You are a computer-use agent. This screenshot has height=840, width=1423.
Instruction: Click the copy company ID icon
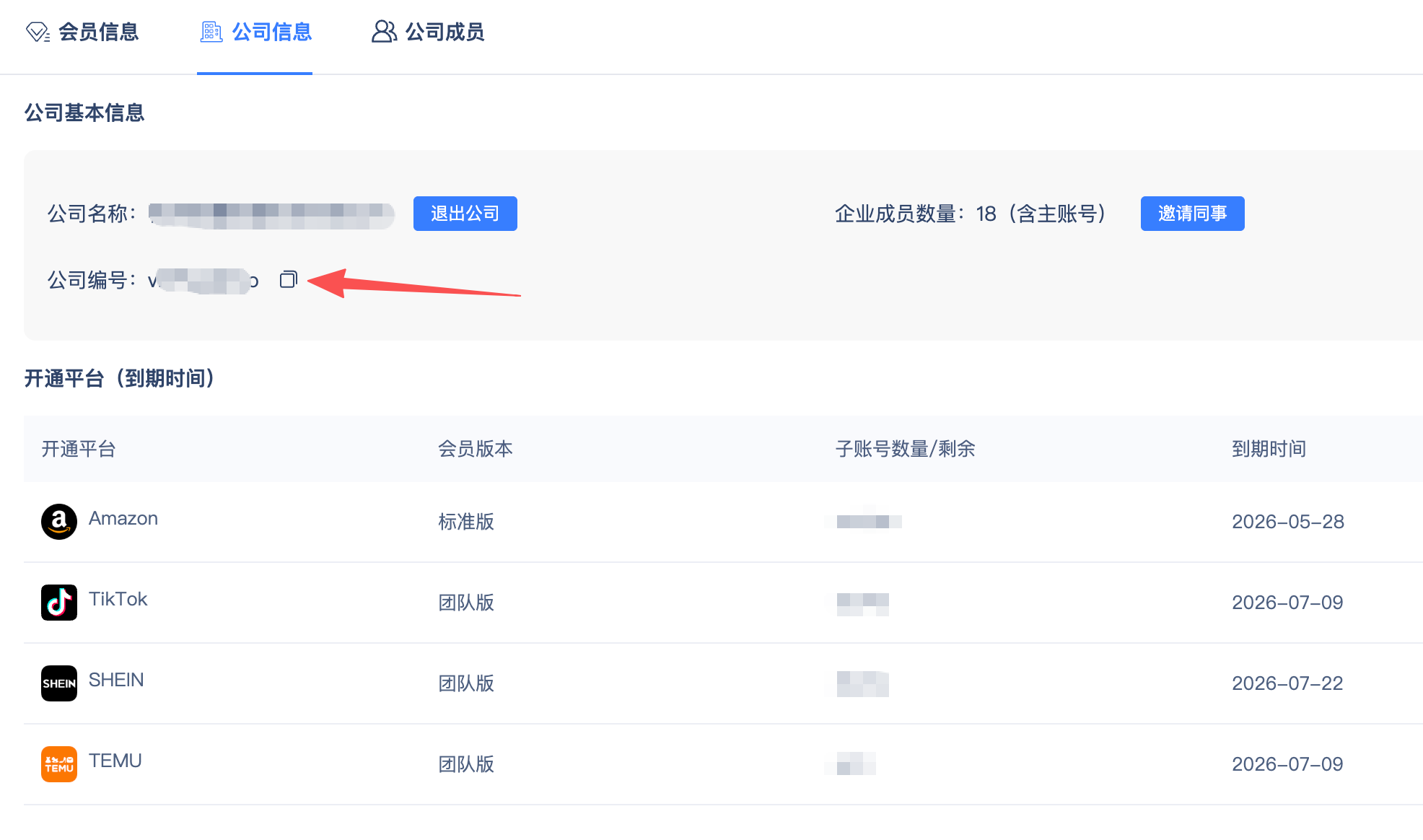pyautogui.click(x=288, y=279)
